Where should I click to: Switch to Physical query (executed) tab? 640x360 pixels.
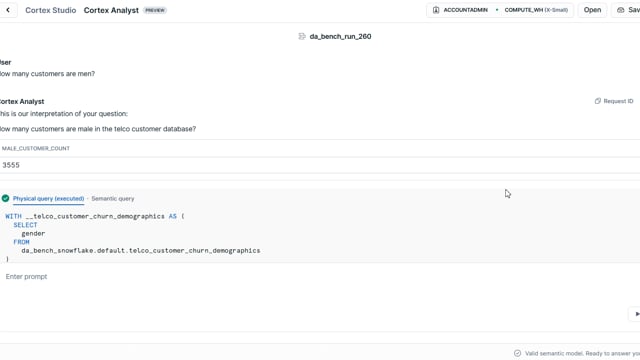pos(49,199)
